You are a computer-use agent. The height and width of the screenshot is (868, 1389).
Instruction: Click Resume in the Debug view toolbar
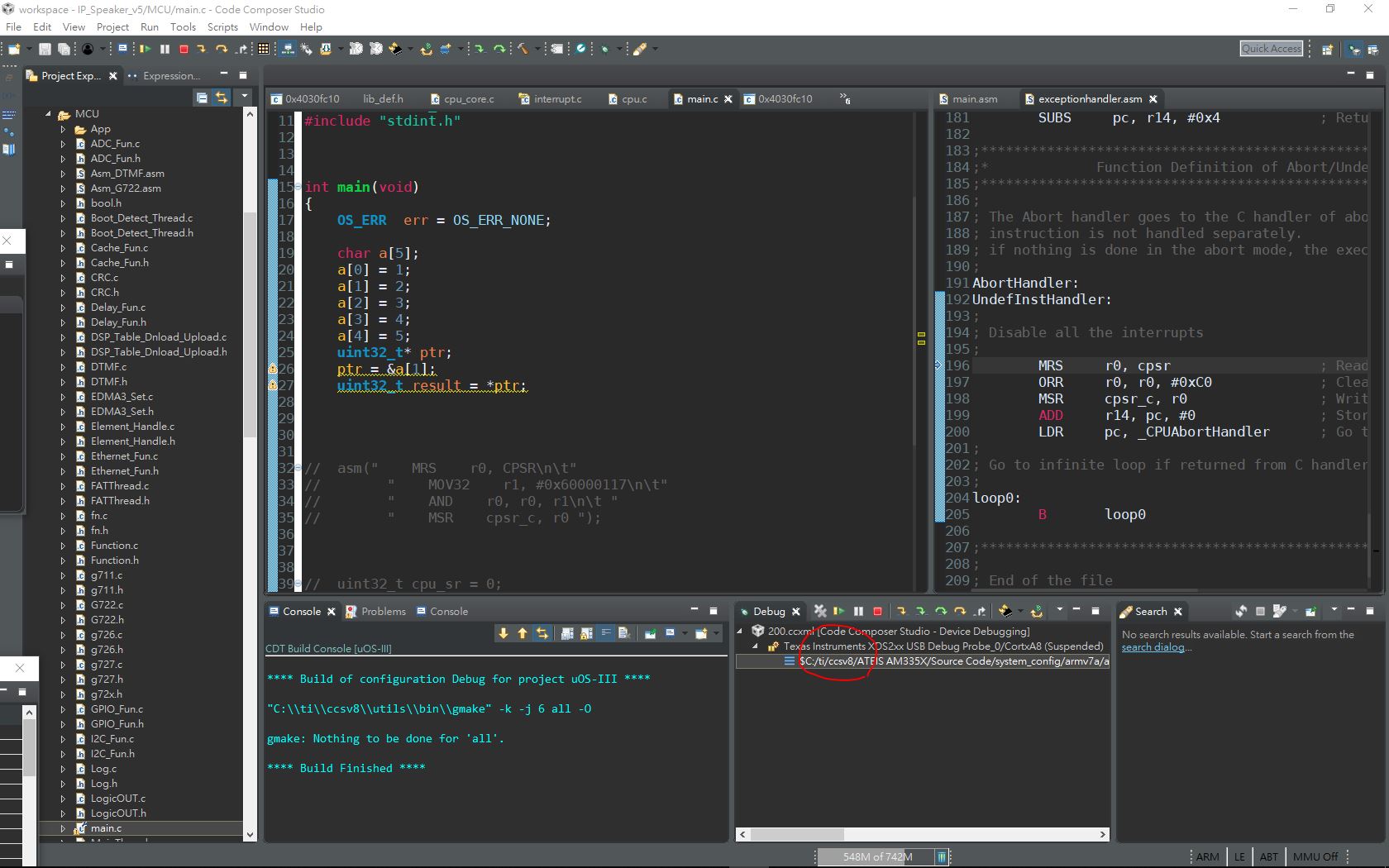coord(838,611)
